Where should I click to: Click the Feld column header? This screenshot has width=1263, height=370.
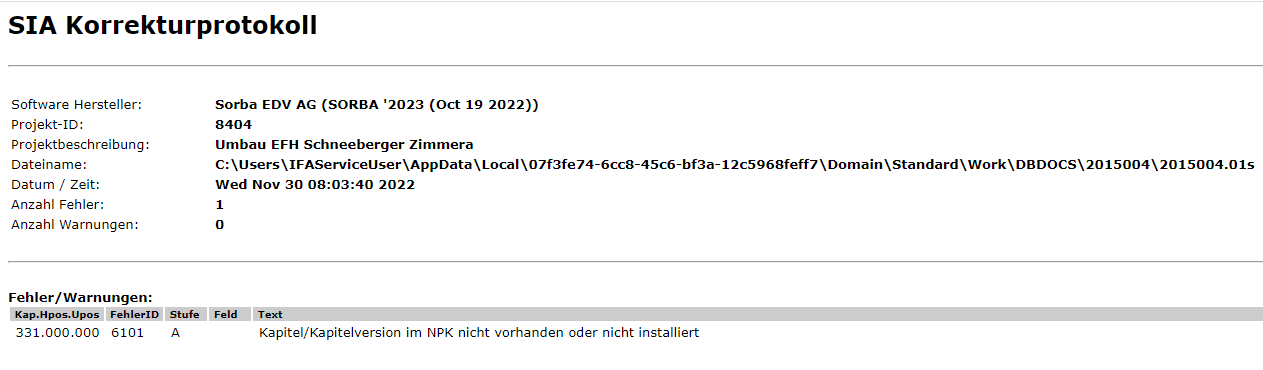(x=226, y=314)
